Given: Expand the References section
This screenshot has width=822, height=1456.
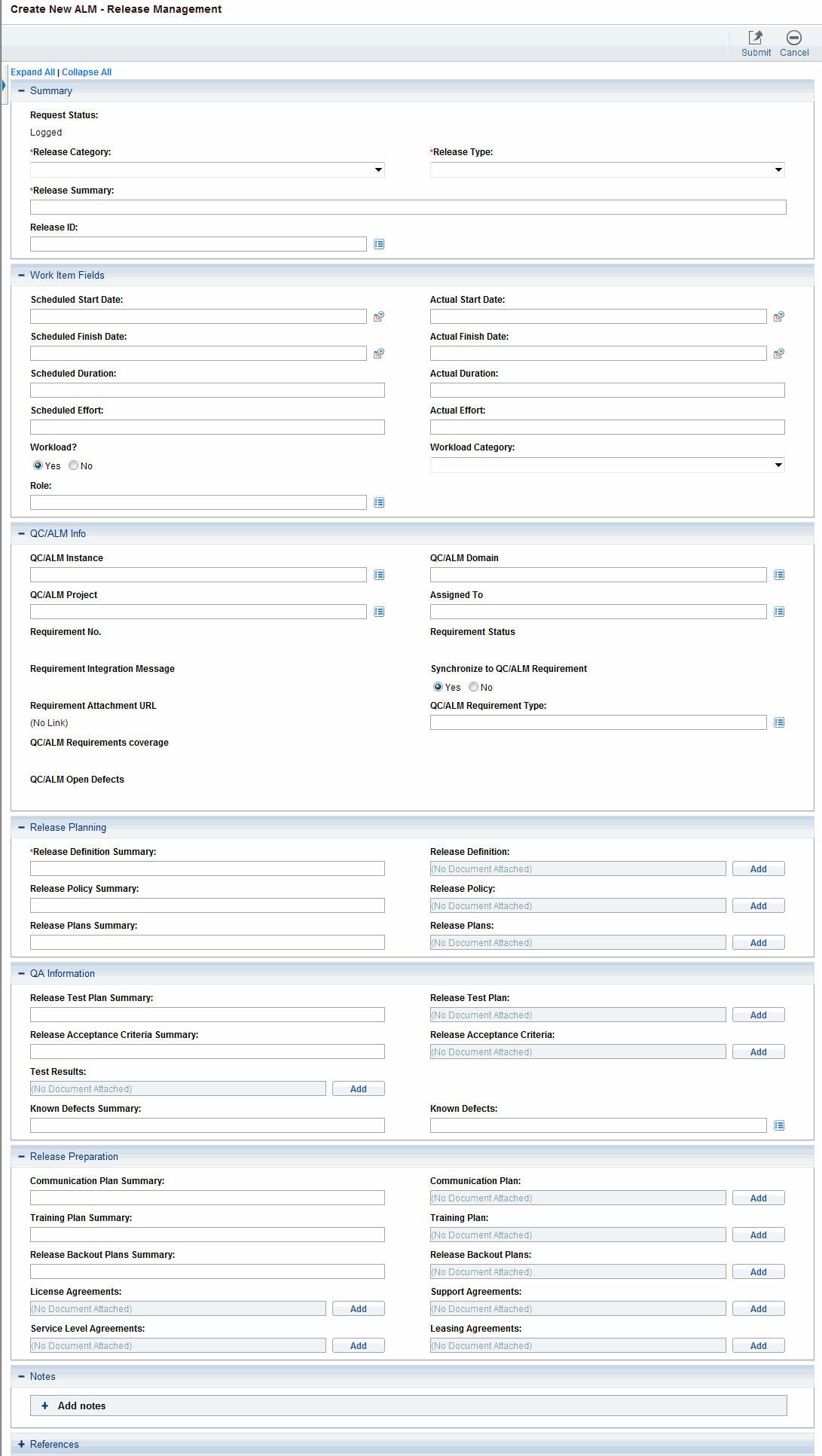Looking at the screenshot, I should pos(22,1444).
